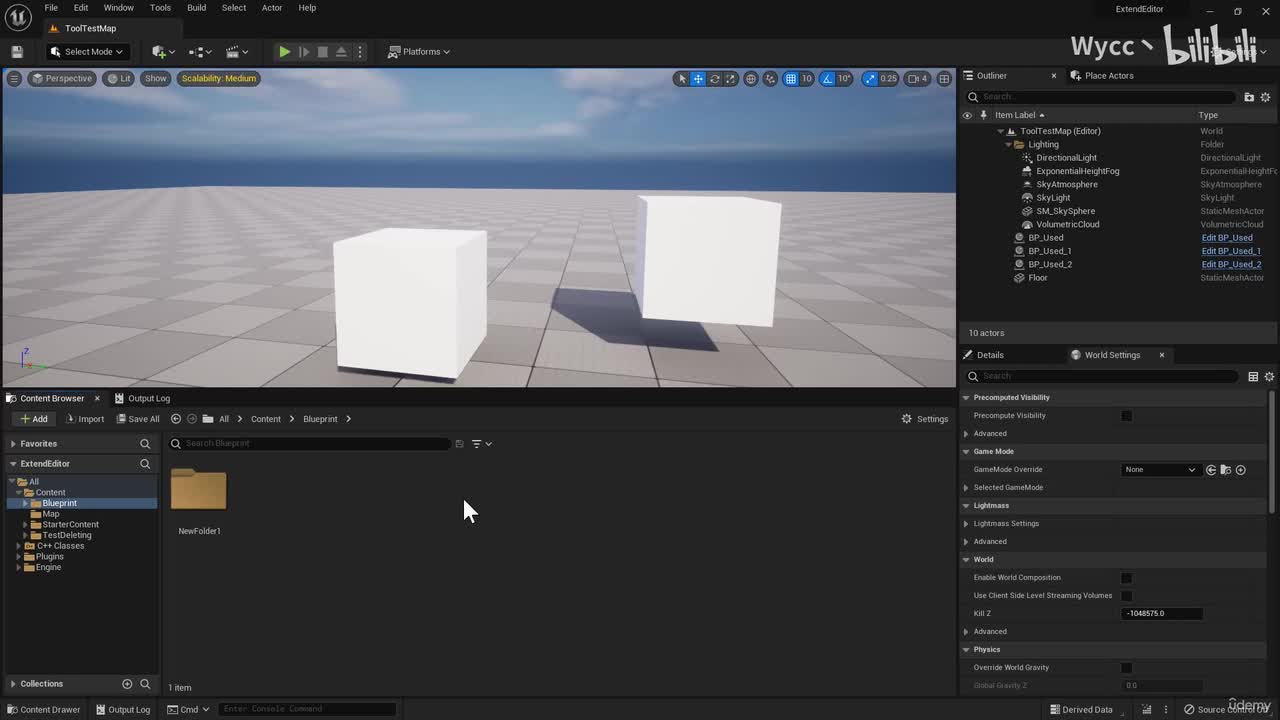
Task: Edit the Kill Z value field
Action: click(x=1162, y=614)
